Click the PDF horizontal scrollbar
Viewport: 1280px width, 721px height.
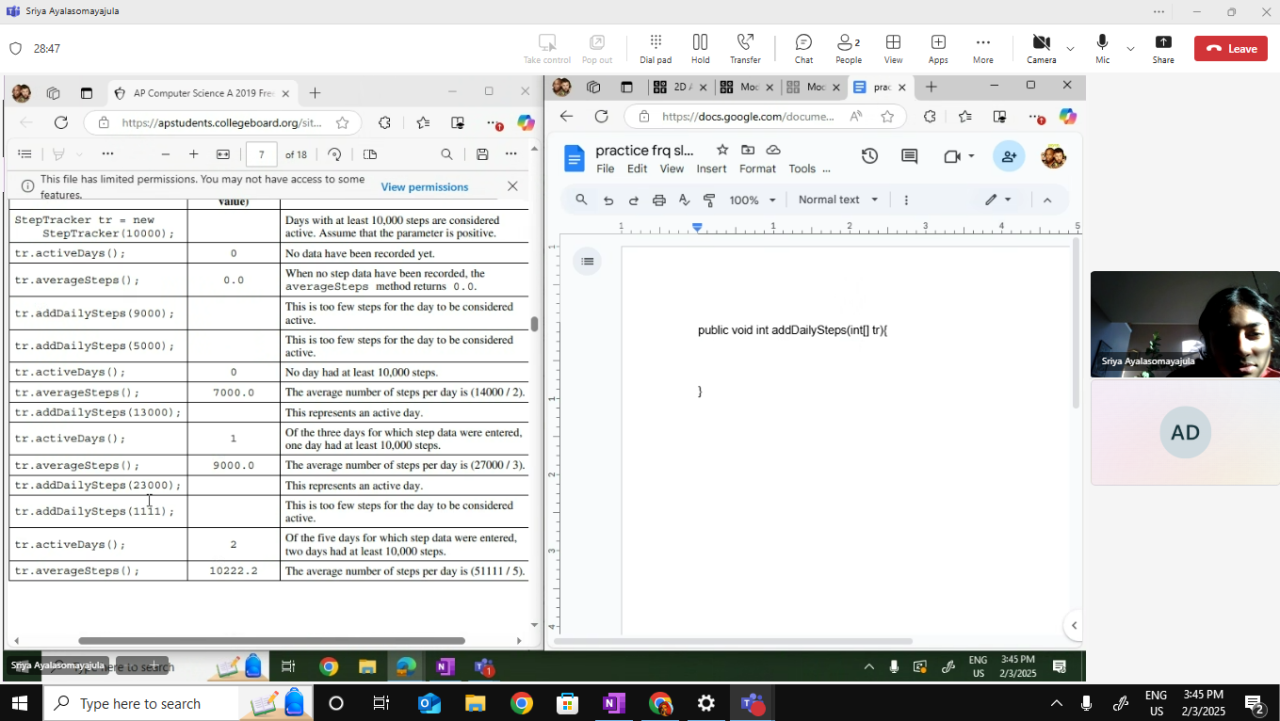click(271, 641)
